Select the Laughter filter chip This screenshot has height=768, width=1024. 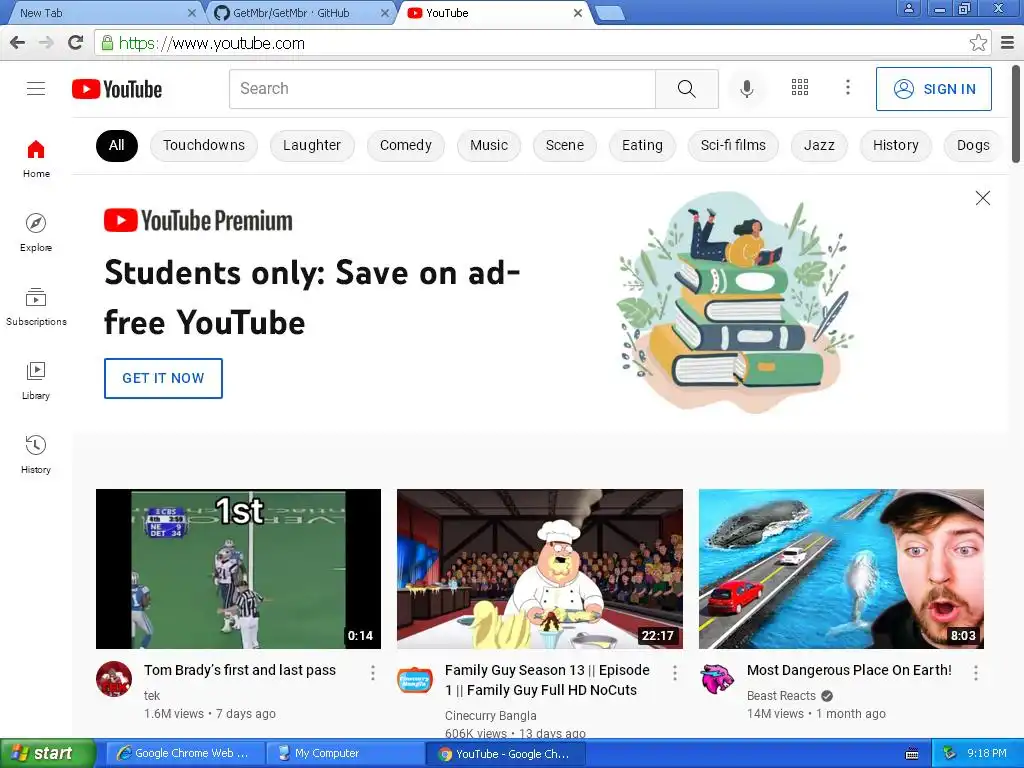312,145
